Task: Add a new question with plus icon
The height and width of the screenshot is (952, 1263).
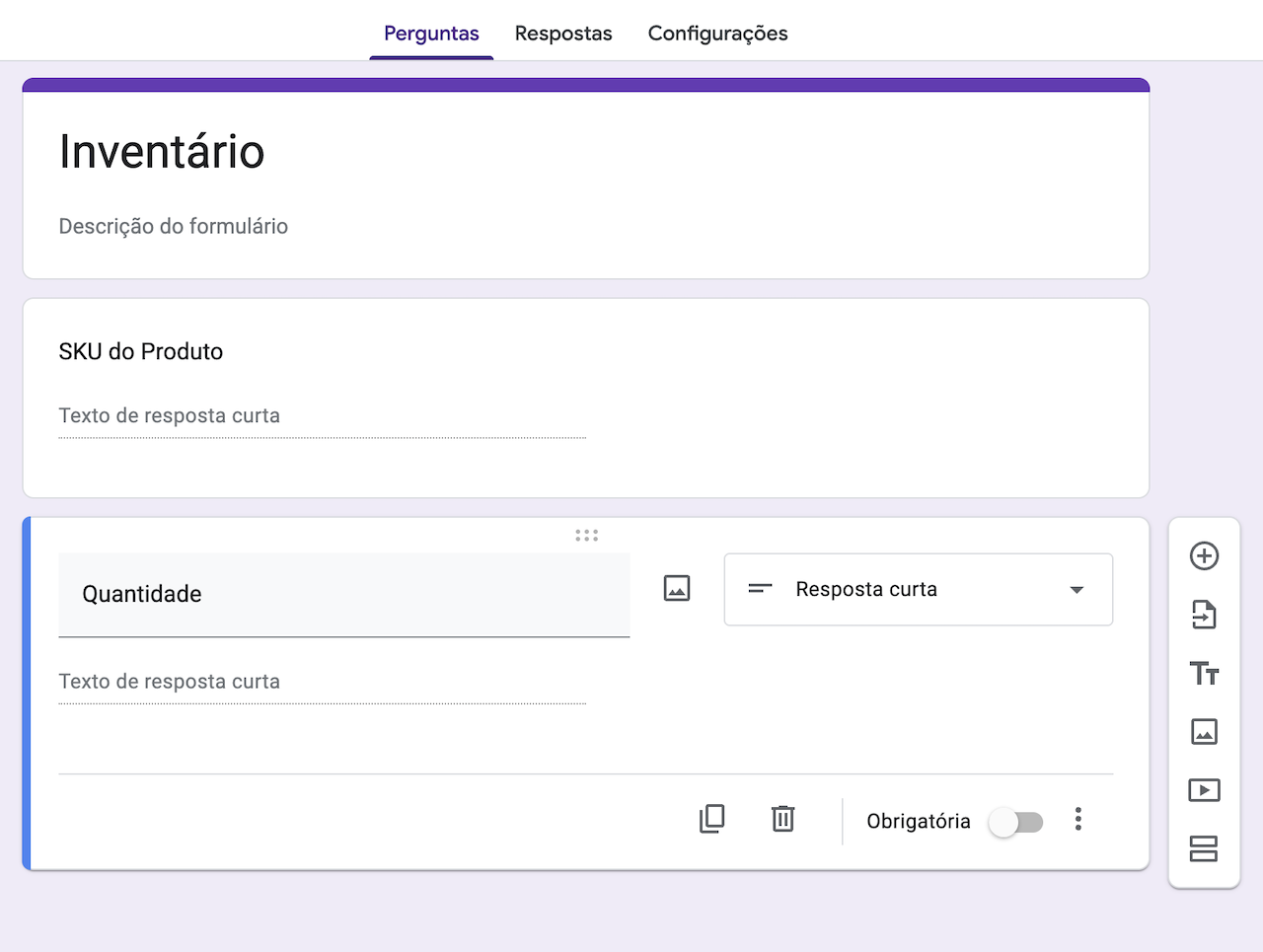Action: pos(1204,556)
